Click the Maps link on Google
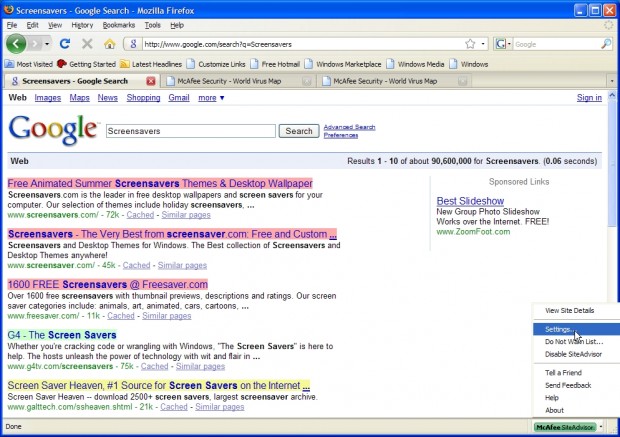Screen dimensions: 620x437 [x=79, y=98]
